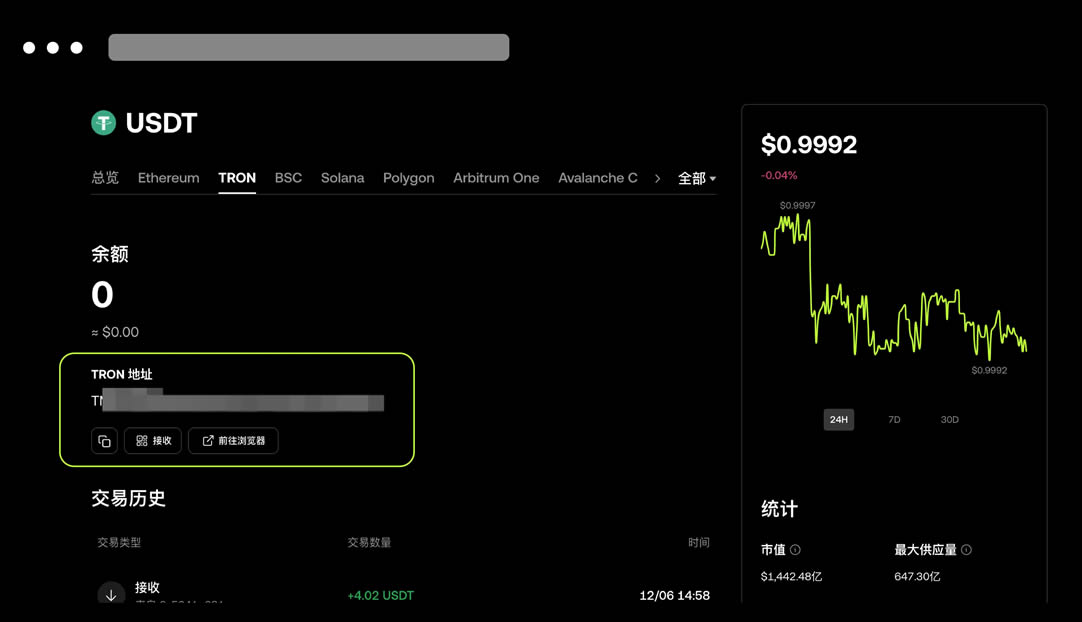Switch to the 总览 tab
Image resolution: width=1082 pixels, height=622 pixels.
(105, 178)
